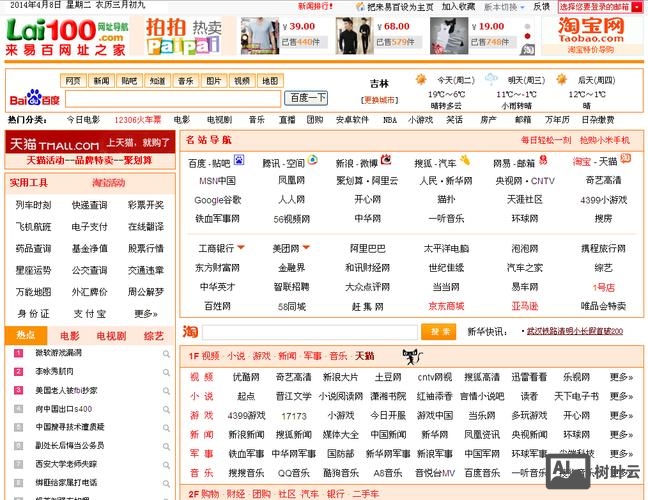This screenshot has width=648, height=500.
Task: Select the Baidu 贴吧 tab
Action: point(129,81)
